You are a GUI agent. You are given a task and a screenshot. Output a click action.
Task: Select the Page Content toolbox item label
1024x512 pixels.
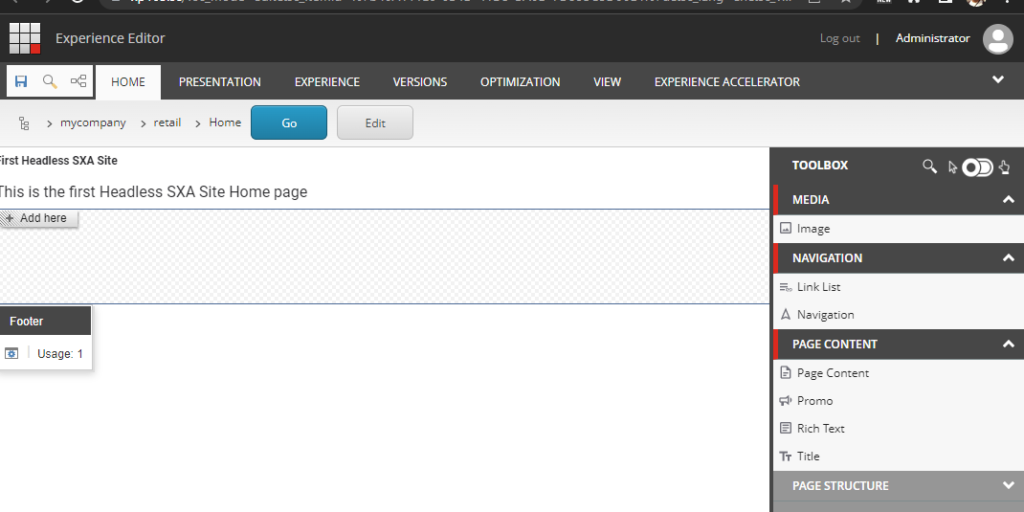click(833, 373)
